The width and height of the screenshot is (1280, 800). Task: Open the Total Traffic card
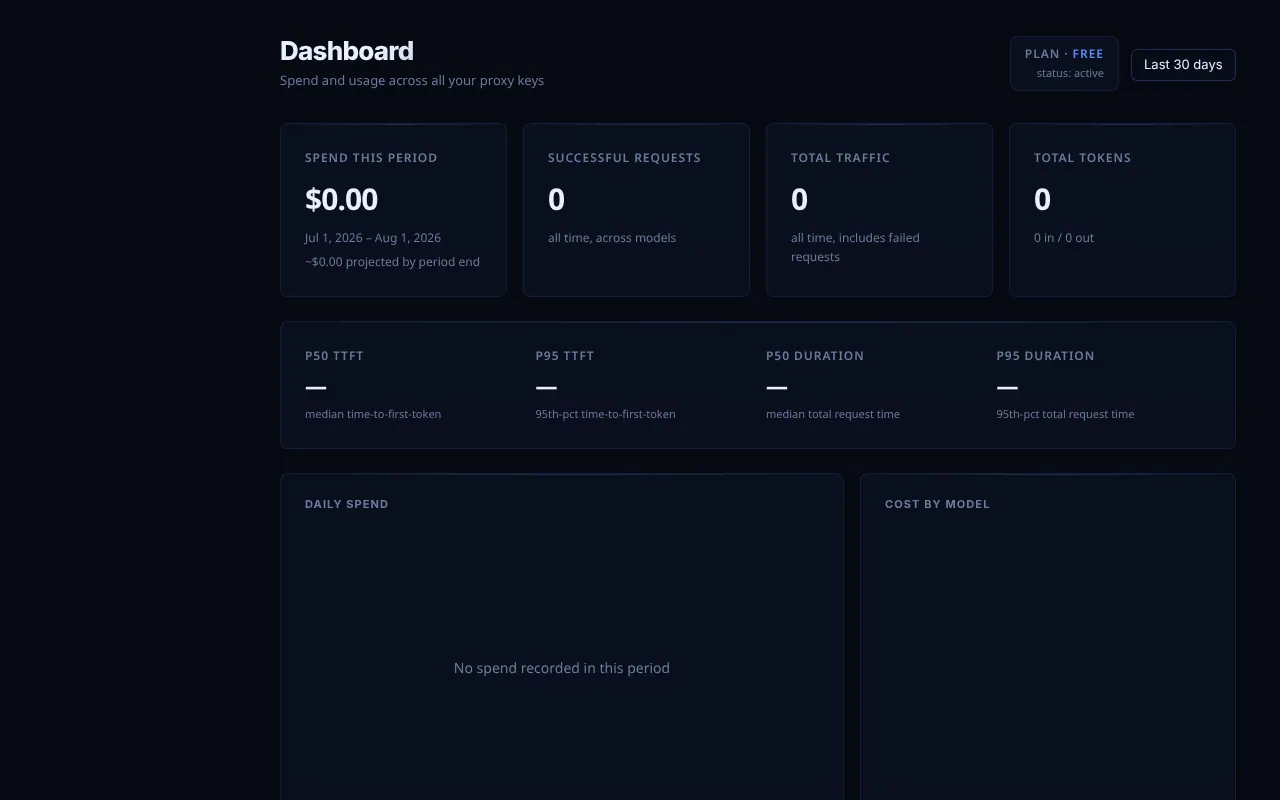[x=879, y=210]
